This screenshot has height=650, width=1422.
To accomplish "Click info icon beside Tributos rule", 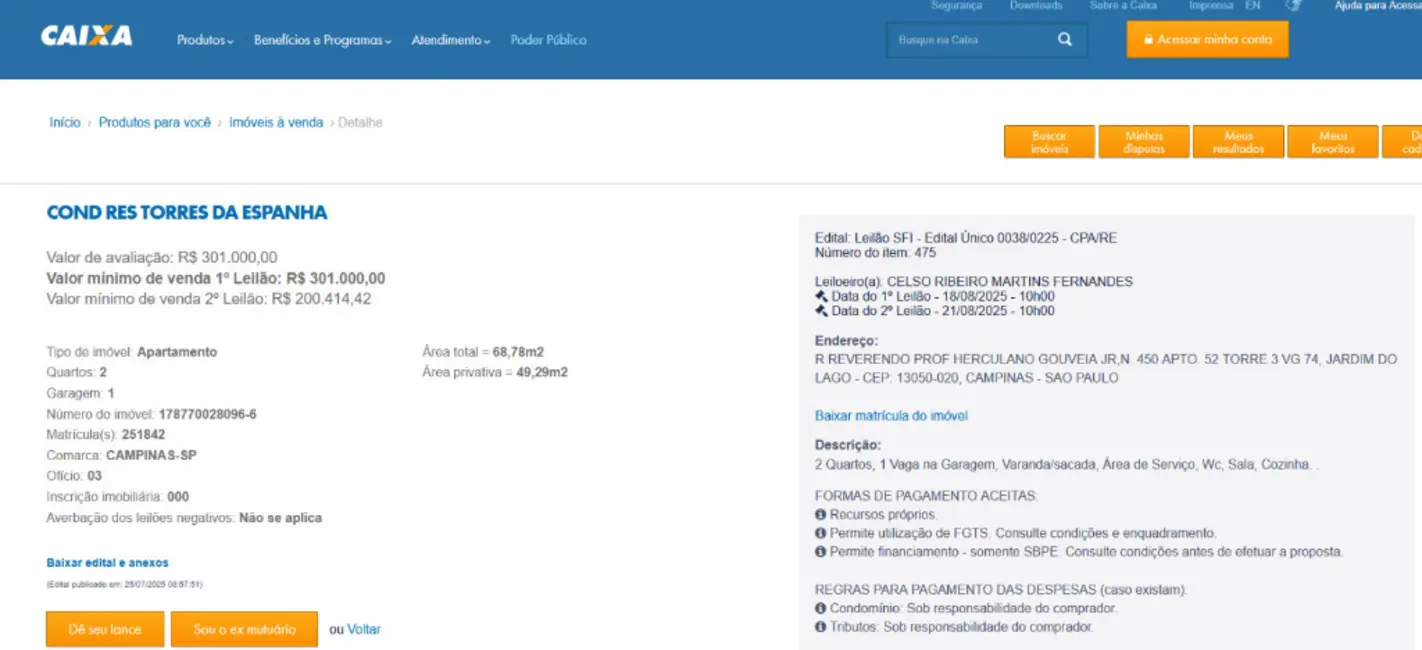I will (821, 628).
